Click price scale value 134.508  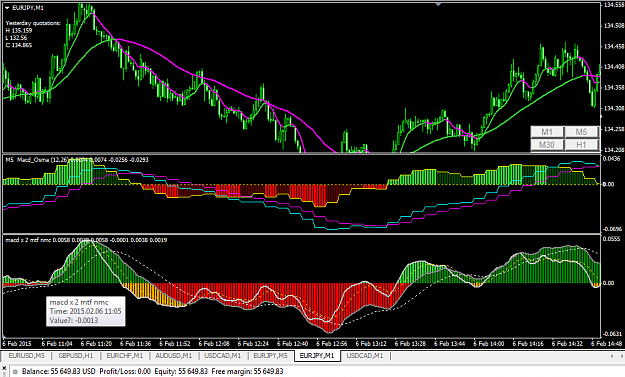614,26
